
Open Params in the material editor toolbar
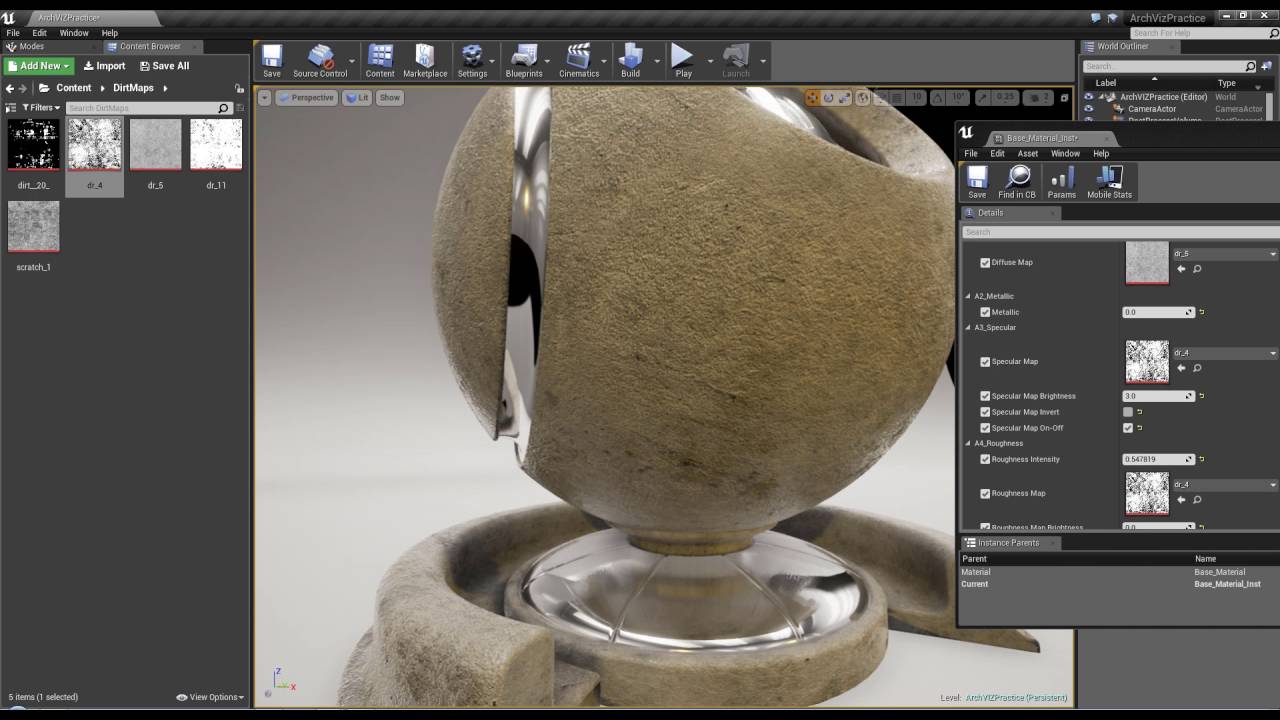(x=1062, y=182)
